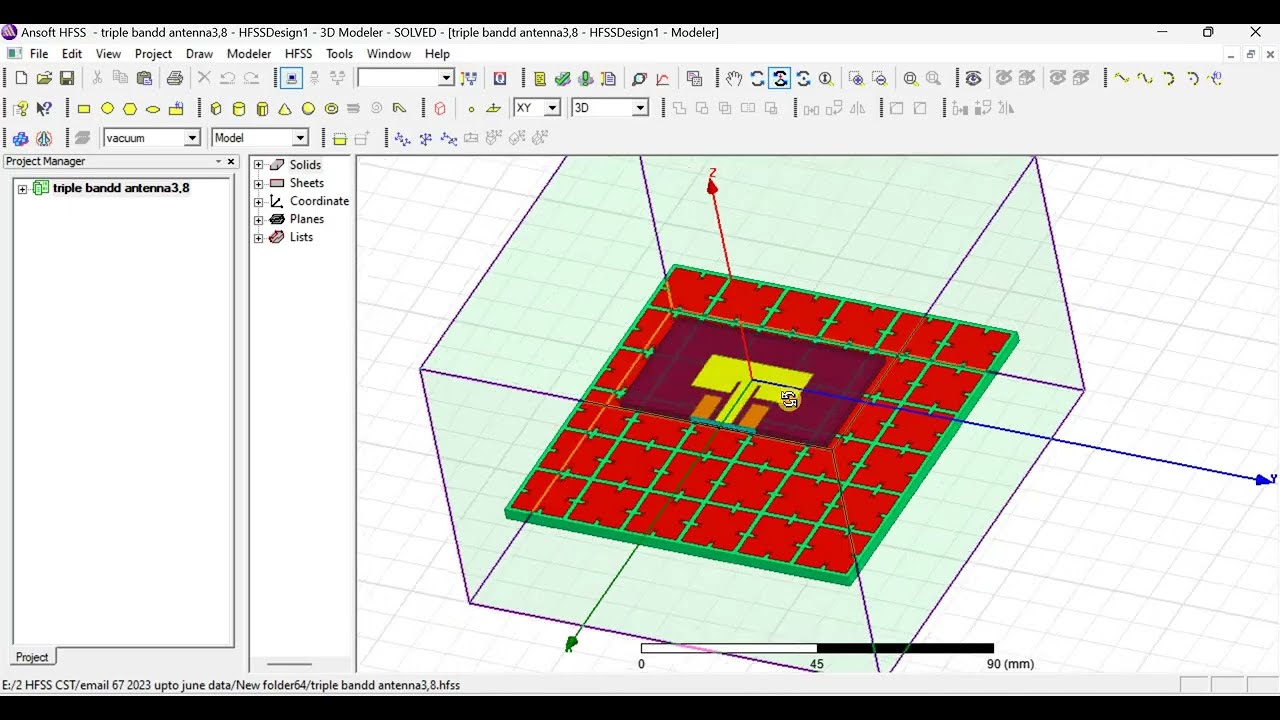The image size is (1280, 720).
Task: Click the Draw point icon
Action: coord(471,109)
